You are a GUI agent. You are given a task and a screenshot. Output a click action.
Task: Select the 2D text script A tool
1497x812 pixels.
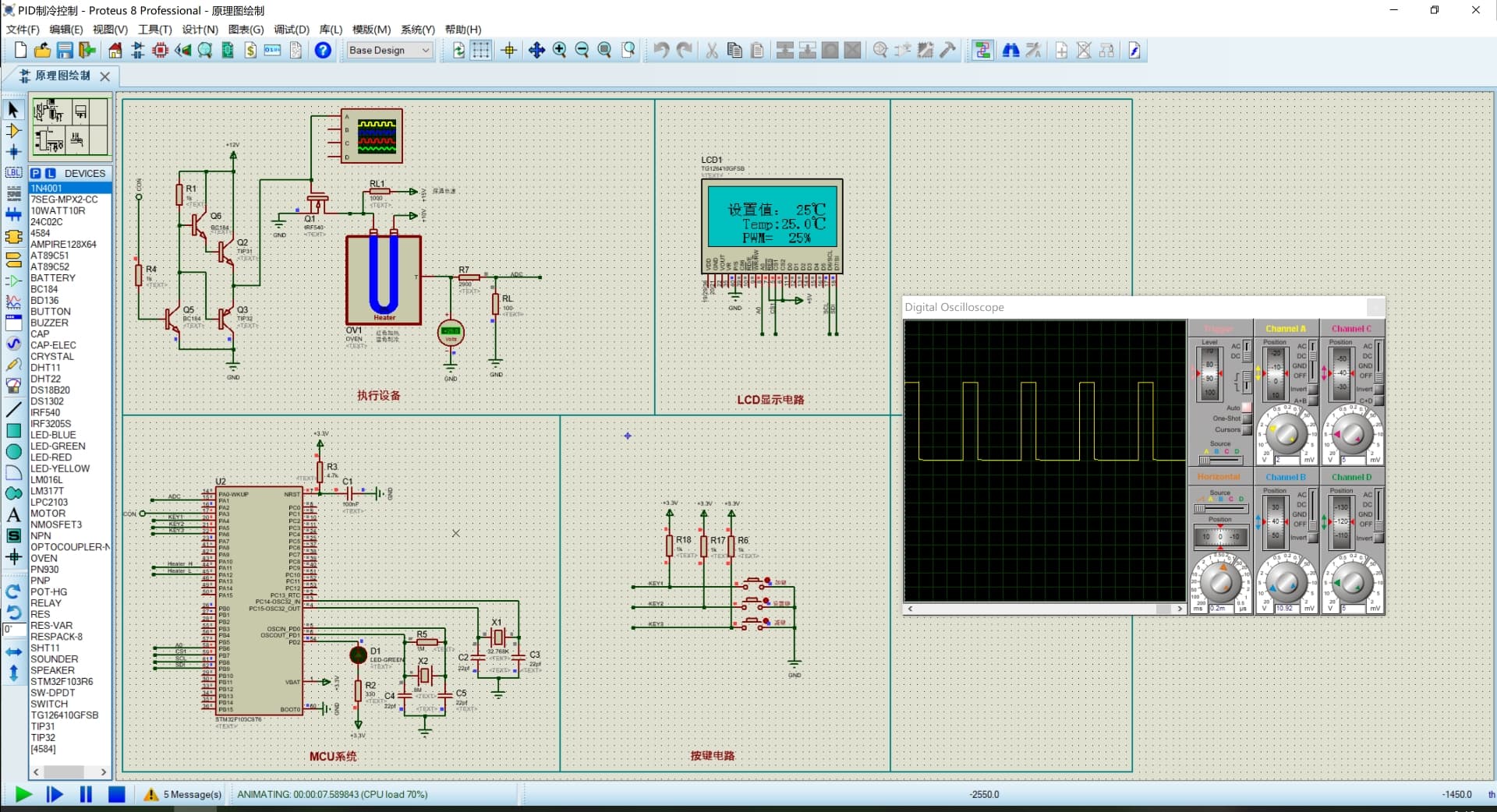pyautogui.click(x=13, y=515)
